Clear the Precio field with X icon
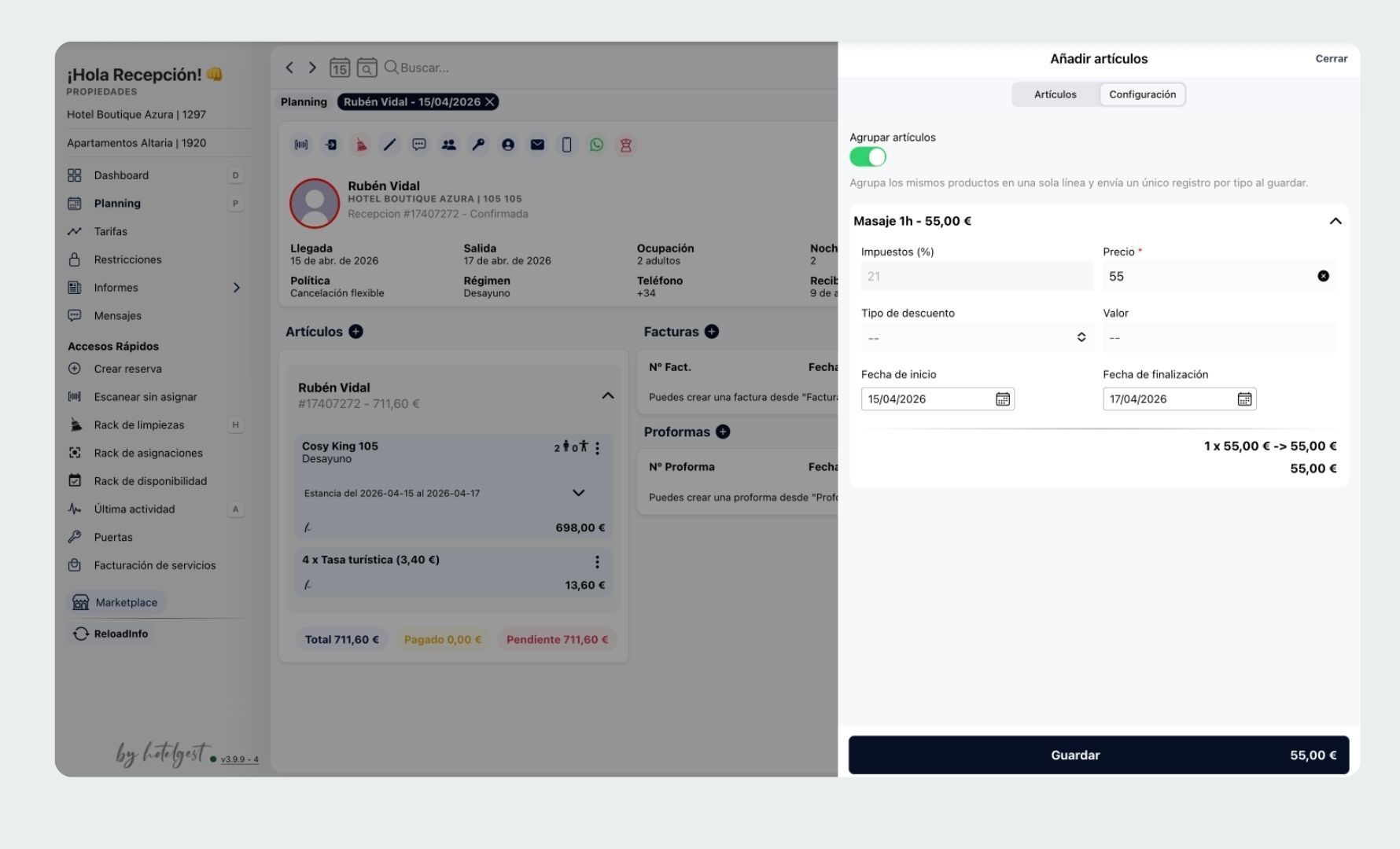Screen dimensions: 1400x849 click(1324, 276)
